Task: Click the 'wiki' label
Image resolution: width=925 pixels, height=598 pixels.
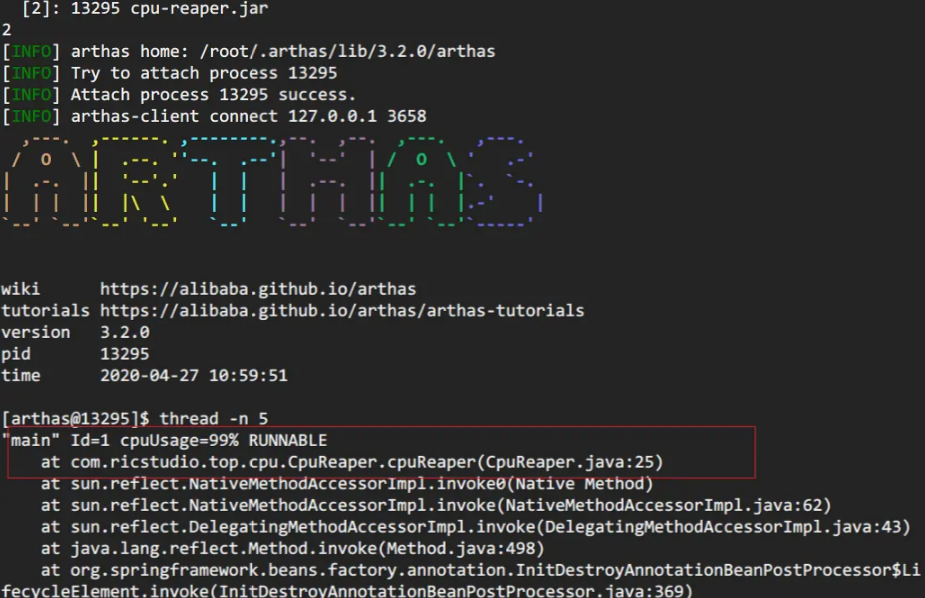Action: point(21,289)
